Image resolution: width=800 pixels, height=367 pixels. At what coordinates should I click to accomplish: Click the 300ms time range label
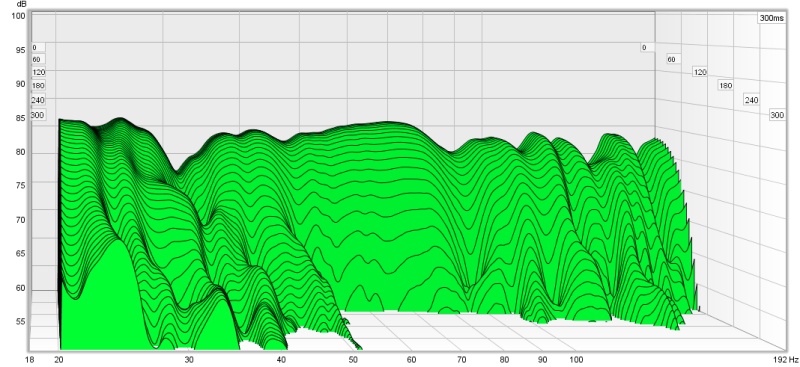(x=771, y=18)
